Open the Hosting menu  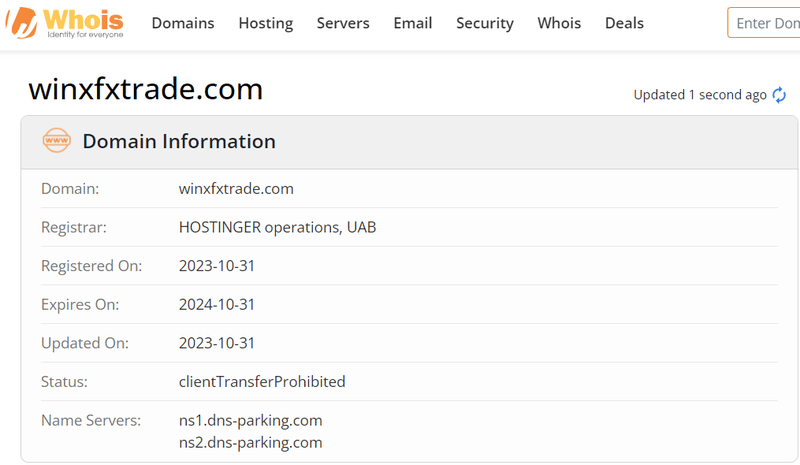(x=266, y=23)
